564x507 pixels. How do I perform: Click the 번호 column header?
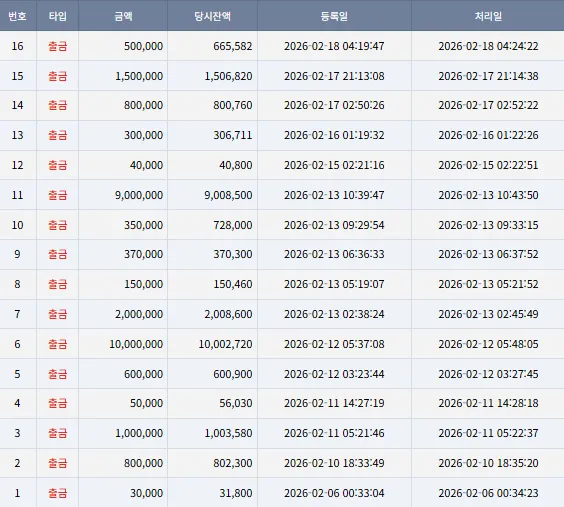pos(17,16)
